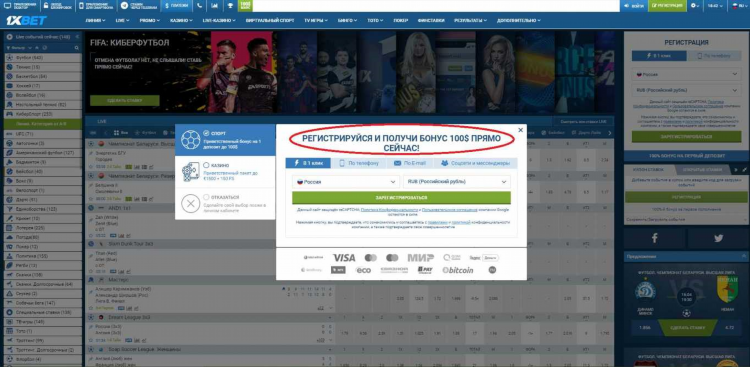This screenshot has width=750, height=367.
Task: Click the casino cards icon of Casino bonus
Action: tap(190, 171)
